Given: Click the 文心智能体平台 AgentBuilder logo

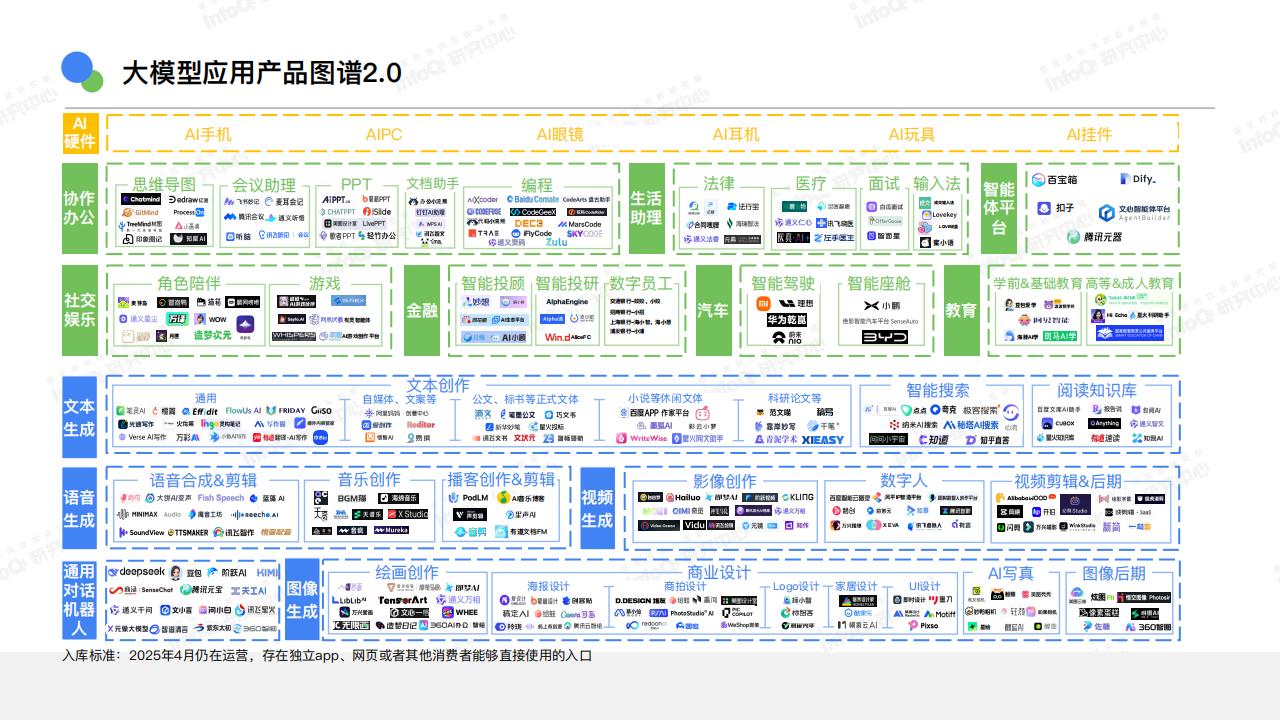Looking at the screenshot, I should [1135, 213].
